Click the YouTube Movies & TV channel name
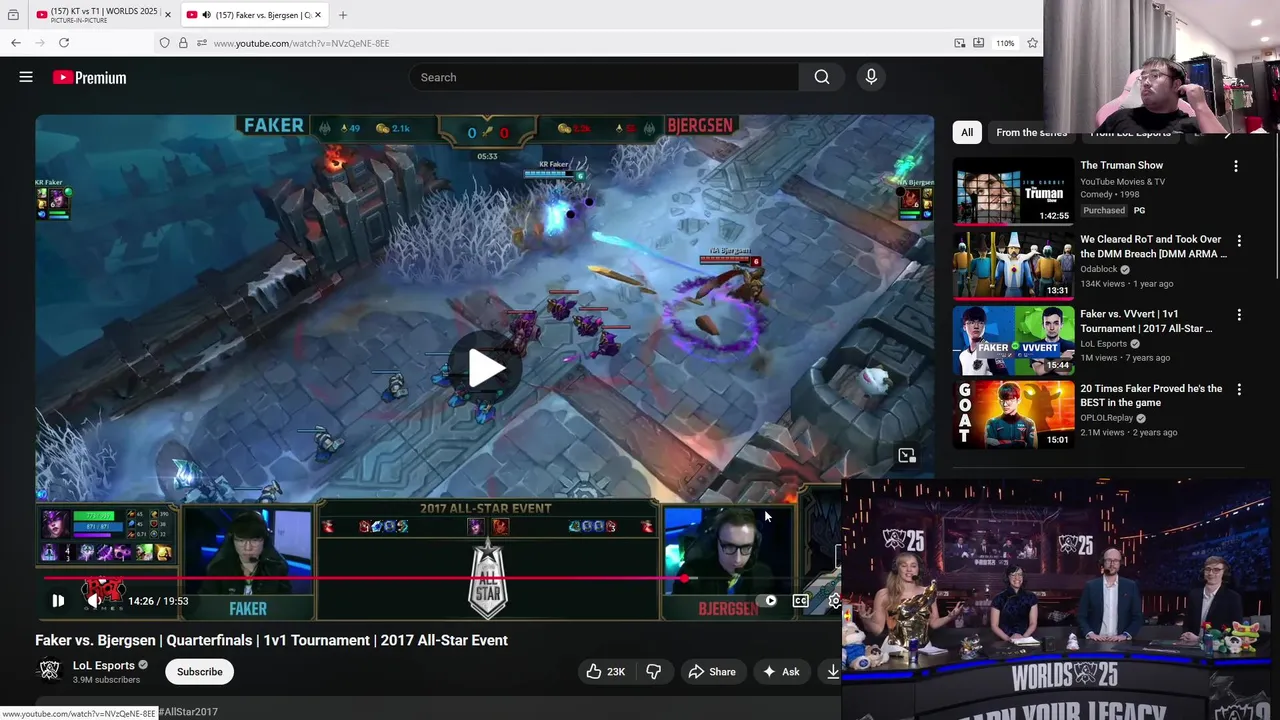 (x=1122, y=182)
